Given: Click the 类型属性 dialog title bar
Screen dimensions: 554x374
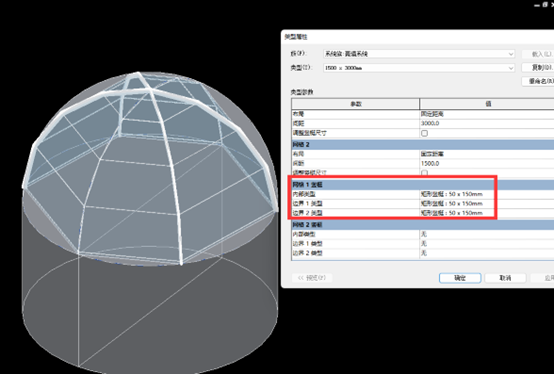Looking at the screenshot, I should coord(418,37).
